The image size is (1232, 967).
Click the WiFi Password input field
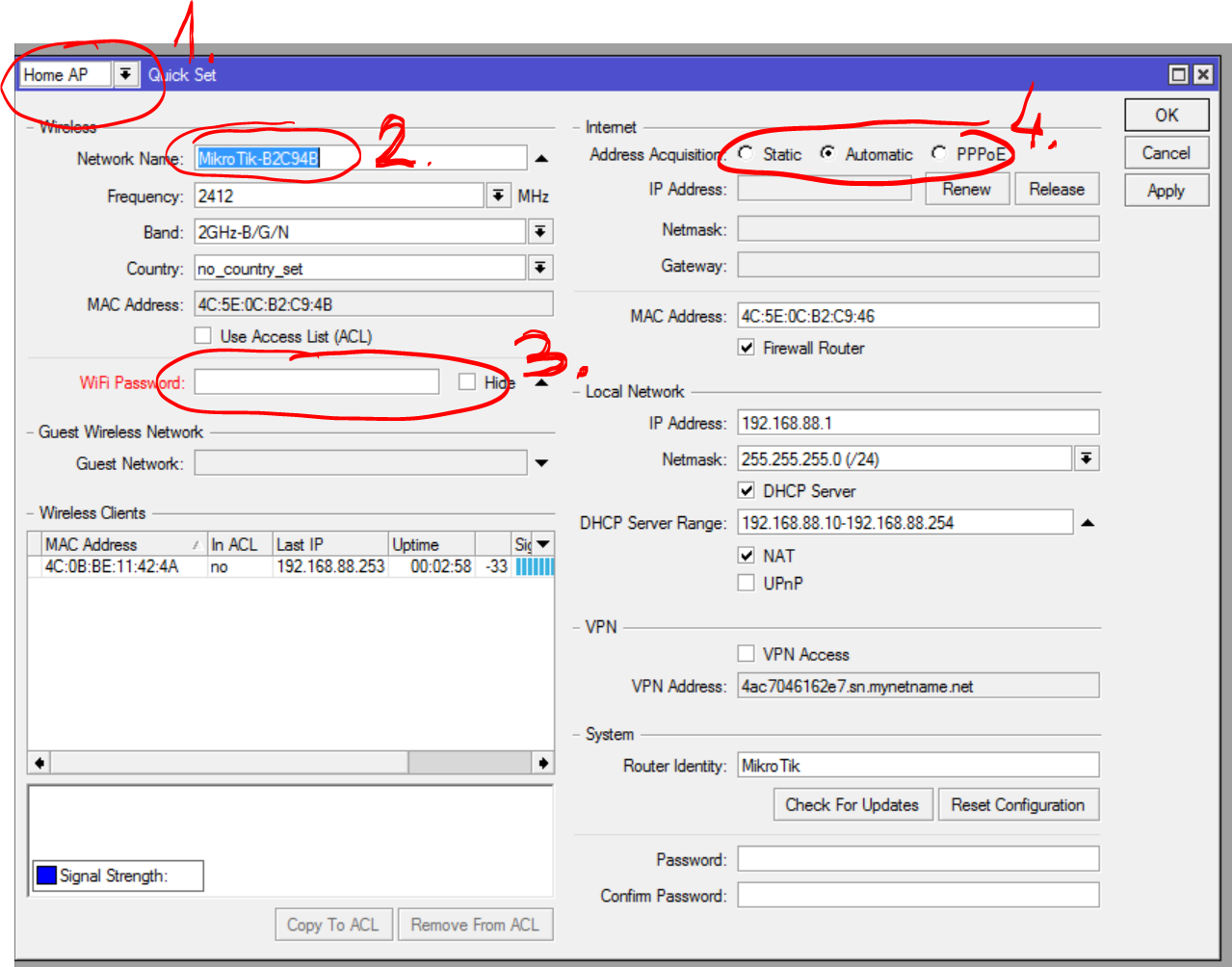[x=317, y=382]
